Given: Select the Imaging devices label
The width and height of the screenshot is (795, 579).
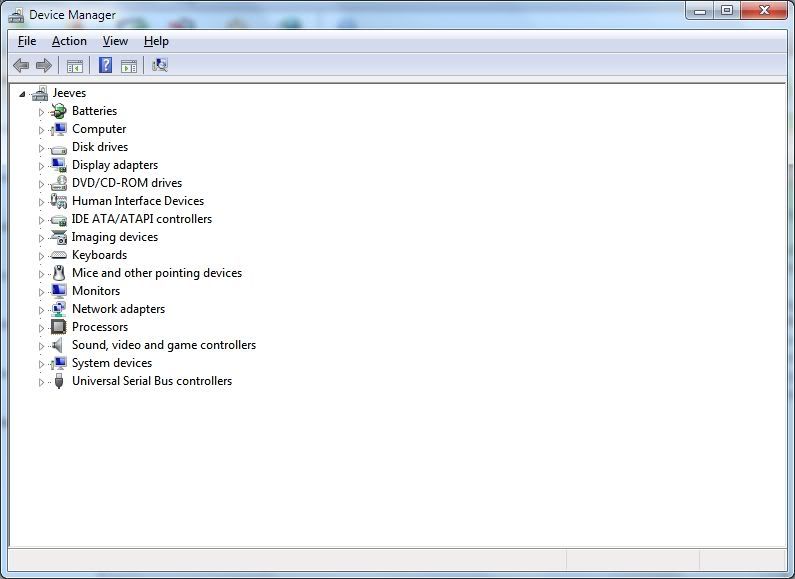Looking at the screenshot, I should tap(115, 237).
